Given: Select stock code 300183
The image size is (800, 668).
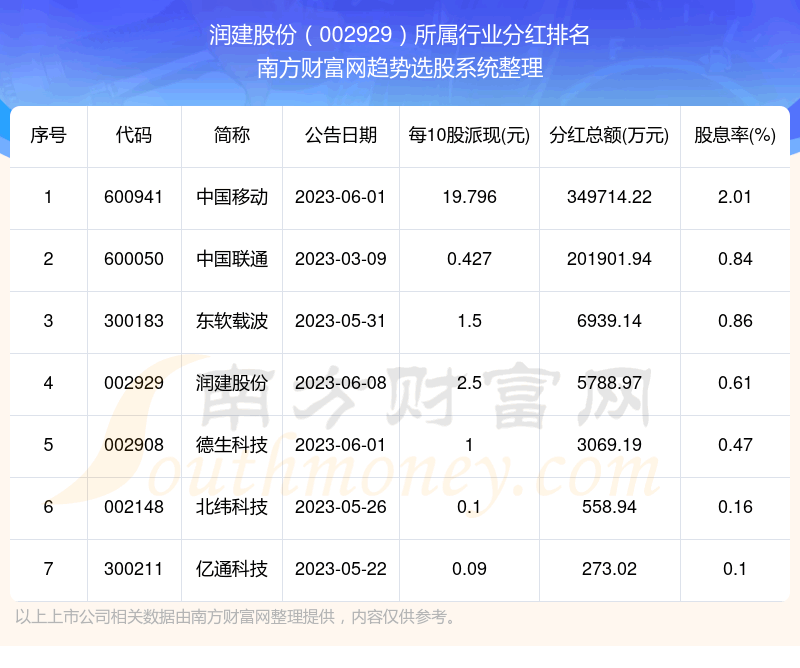Looking at the screenshot, I should (133, 321).
